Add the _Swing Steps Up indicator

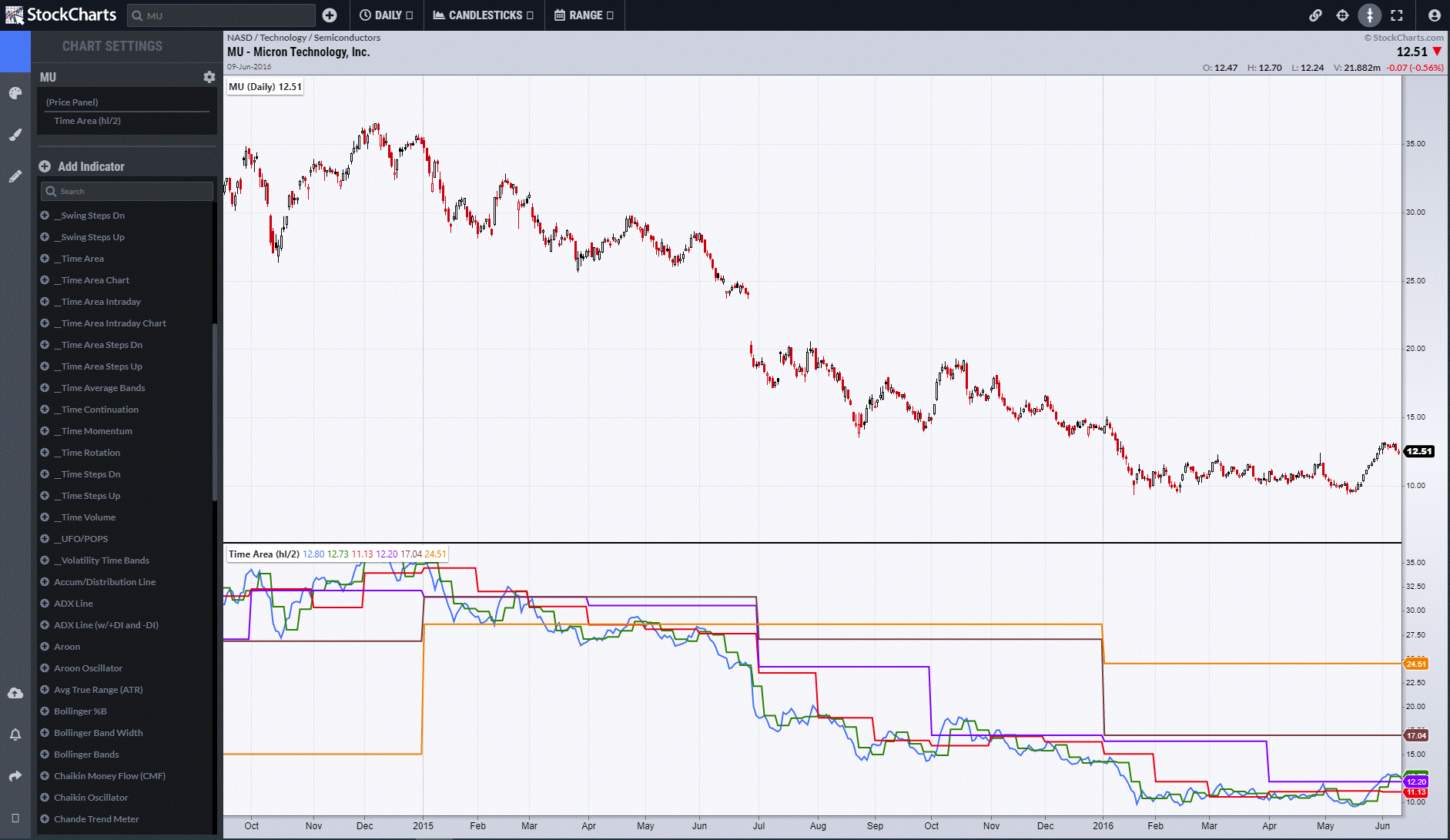[45, 237]
